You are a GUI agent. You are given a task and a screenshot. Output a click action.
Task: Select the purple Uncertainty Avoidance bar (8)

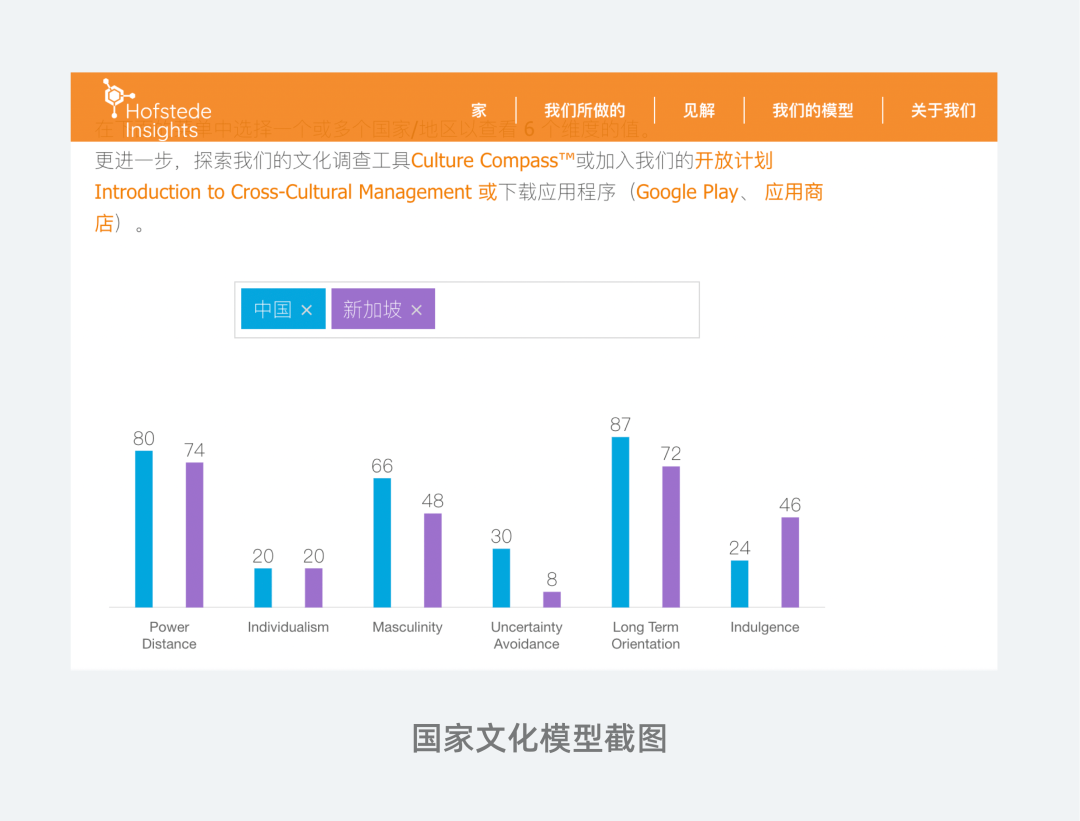tap(552, 599)
